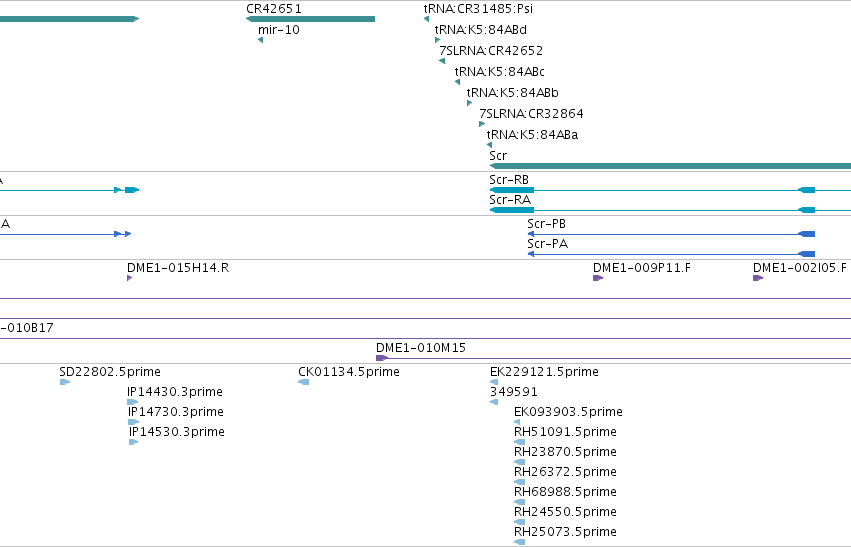Select the Scr-RB transcript exon block
Image resolution: width=851 pixels, height=547 pixels.
pyautogui.click(x=512, y=190)
